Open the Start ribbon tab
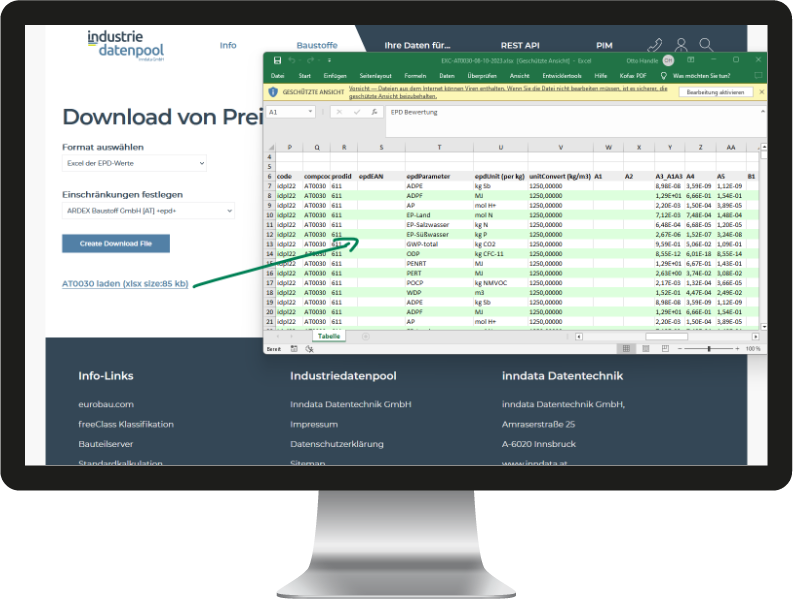 [304, 76]
